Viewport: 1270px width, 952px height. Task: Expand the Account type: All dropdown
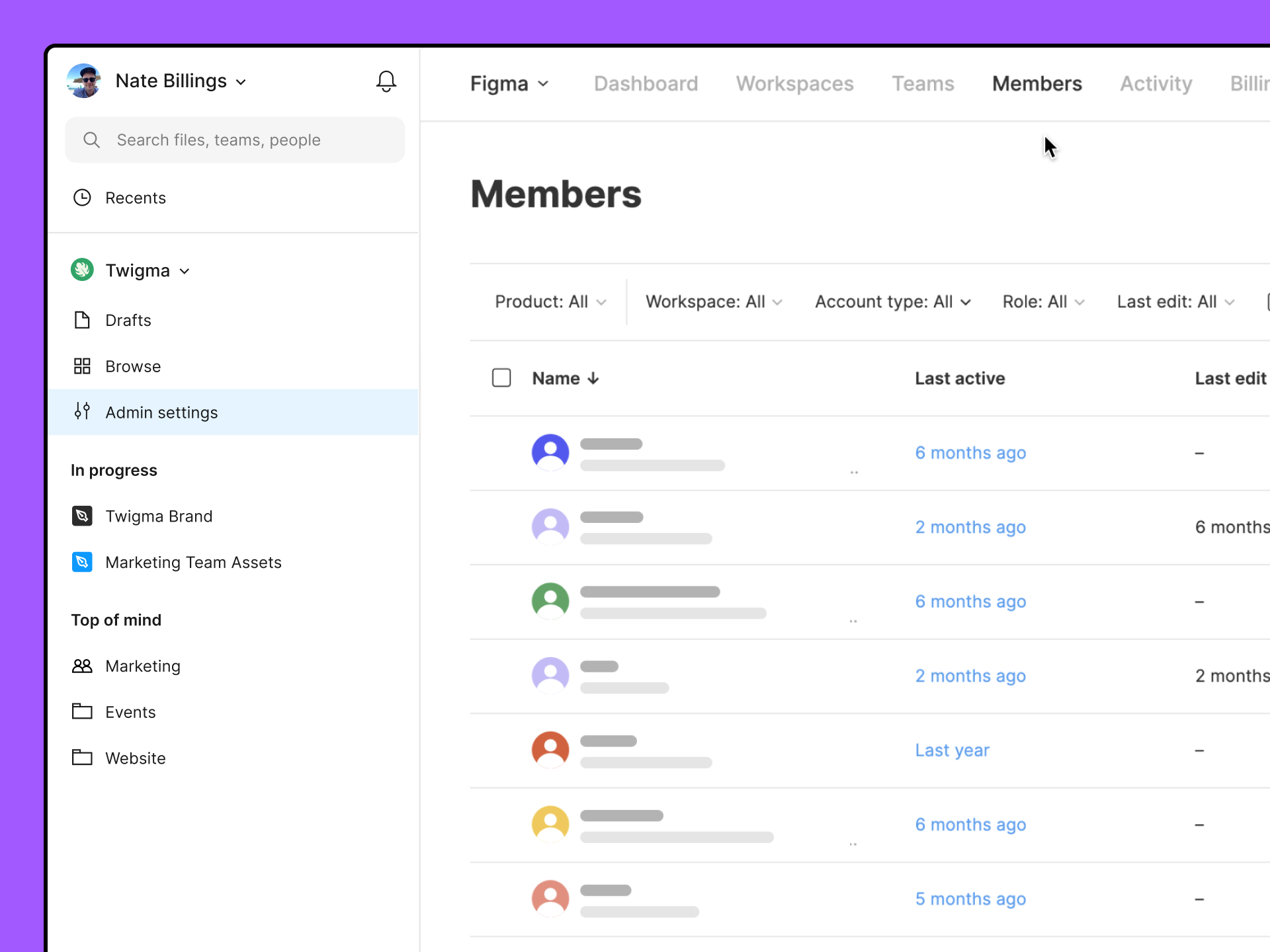pos(892,301)
